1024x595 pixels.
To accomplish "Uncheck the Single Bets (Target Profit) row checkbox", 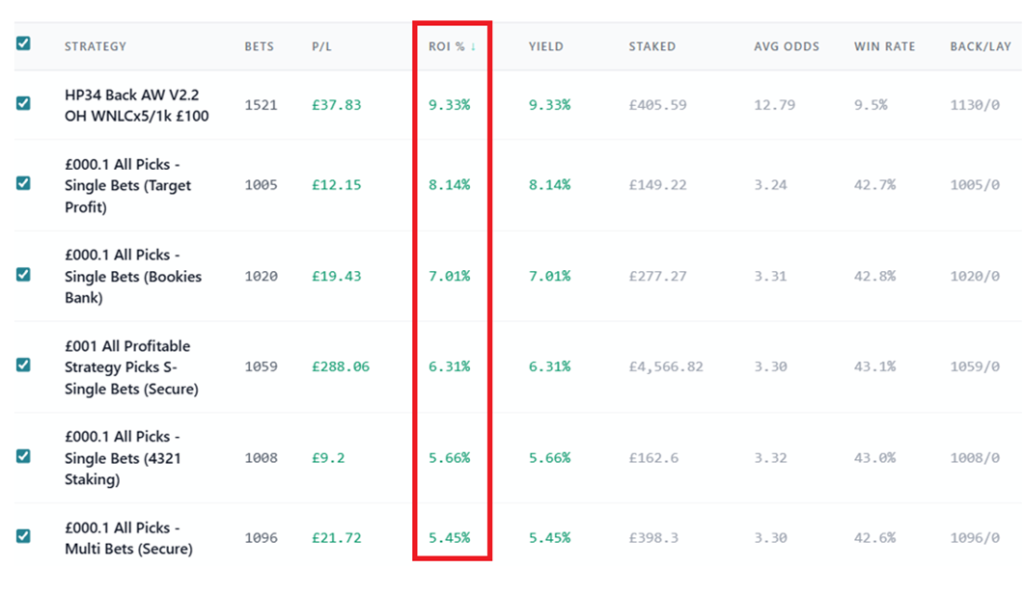I will (23, 183).
